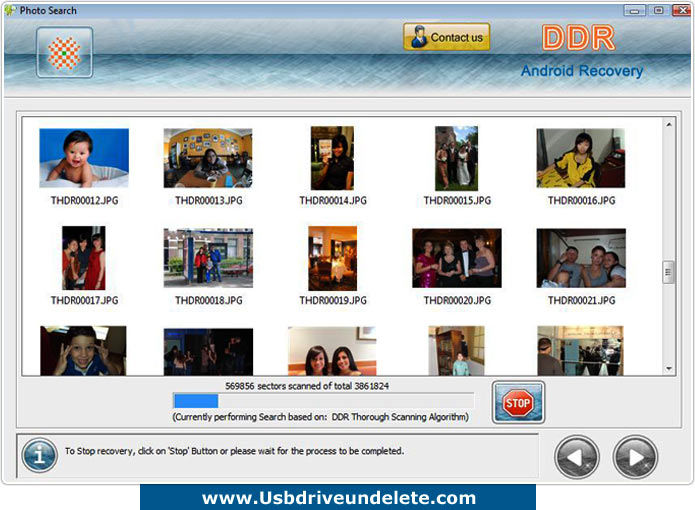
Task: Click the THDR00012.JPG file name label
Action: click(x=85, y=201)
